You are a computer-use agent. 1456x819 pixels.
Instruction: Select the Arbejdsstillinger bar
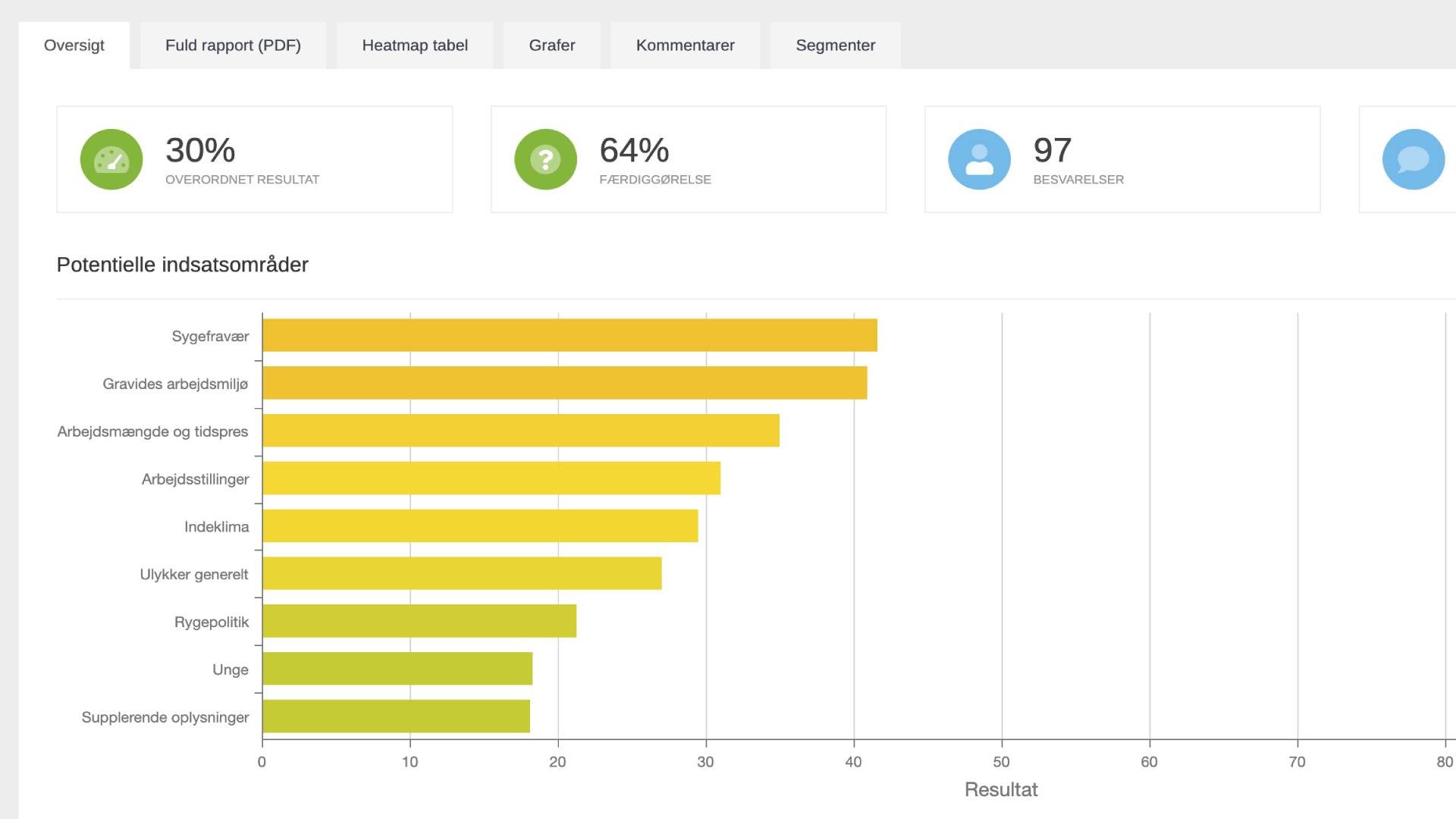(491, 478)
